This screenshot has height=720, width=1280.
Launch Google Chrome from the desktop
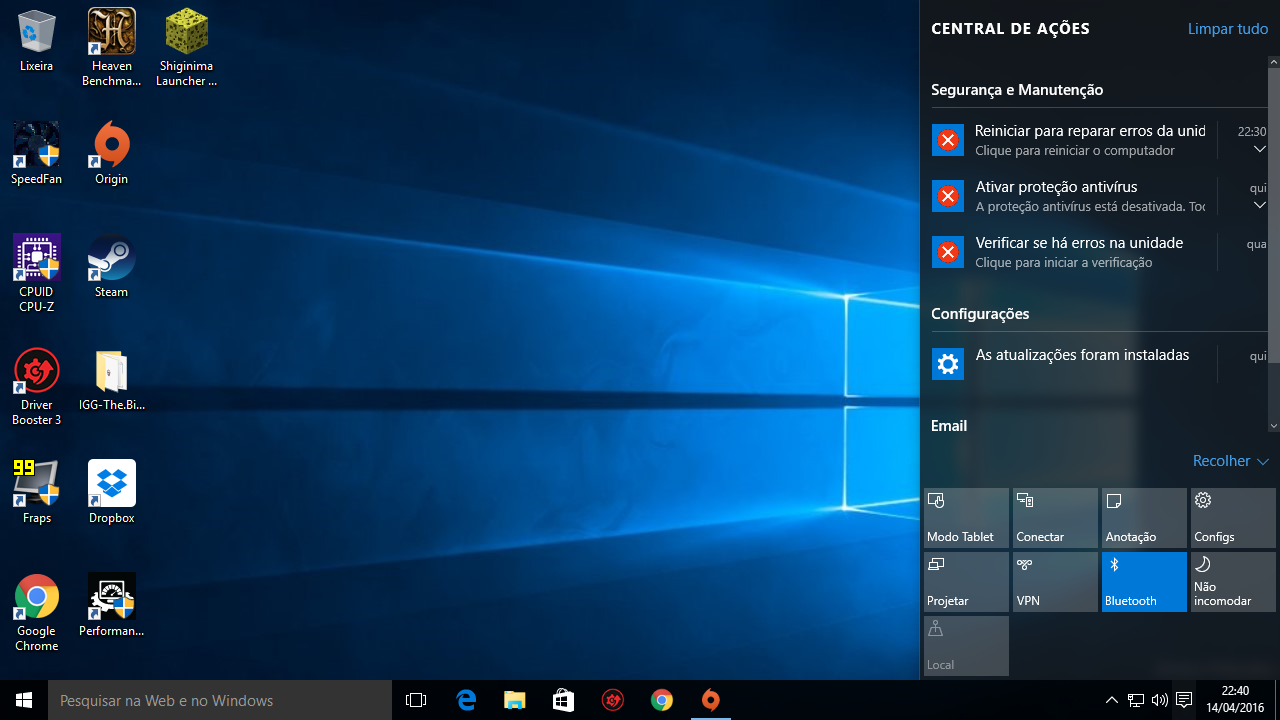[x=37, y=612]
